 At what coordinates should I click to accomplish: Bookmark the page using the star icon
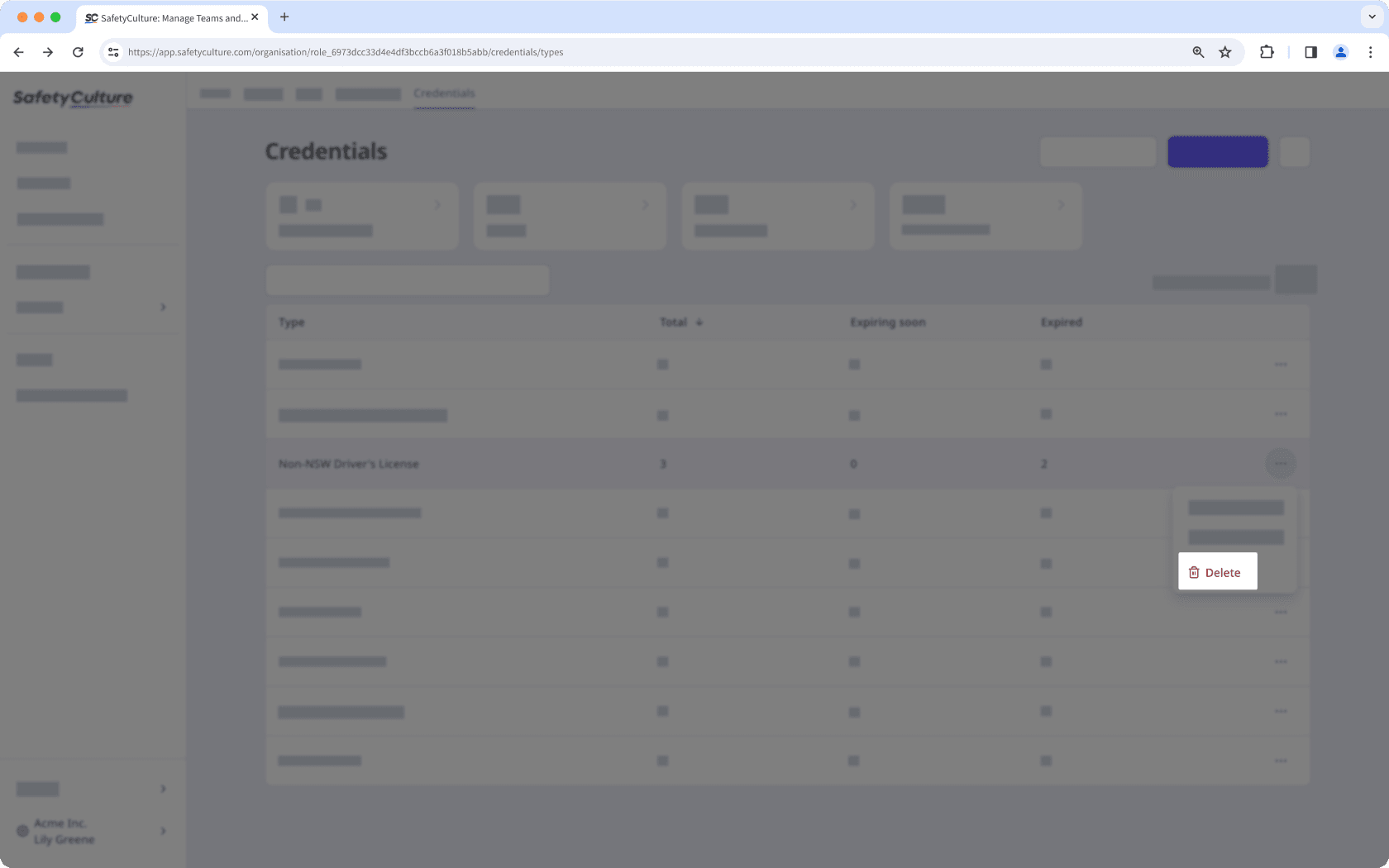click(1224, 51)
